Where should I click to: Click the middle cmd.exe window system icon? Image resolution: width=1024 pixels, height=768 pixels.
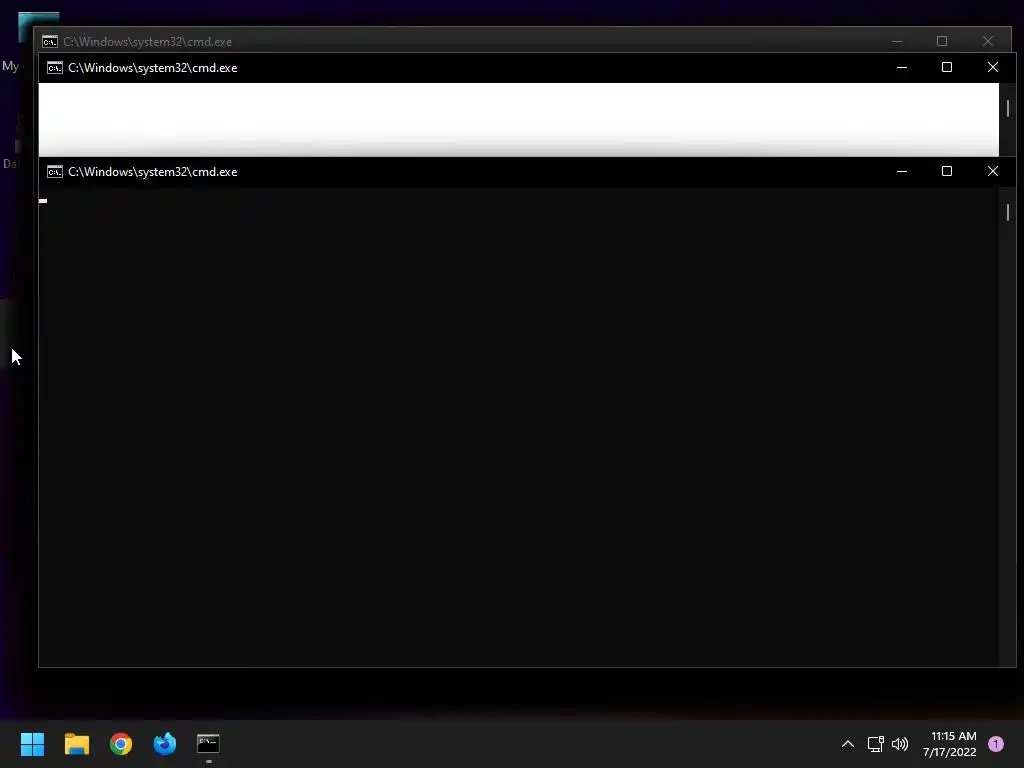click(55, 68)
